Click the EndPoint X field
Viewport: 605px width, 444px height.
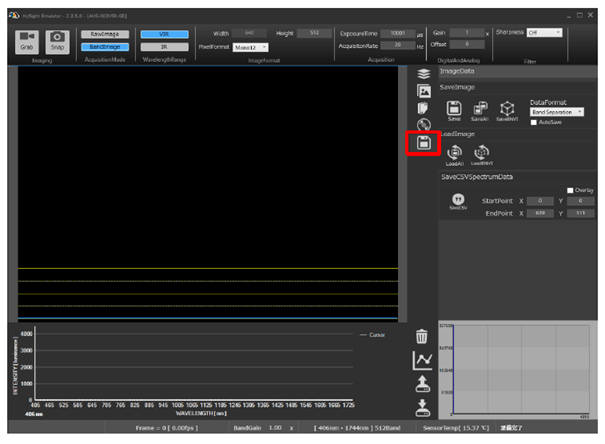pos(540,213)
